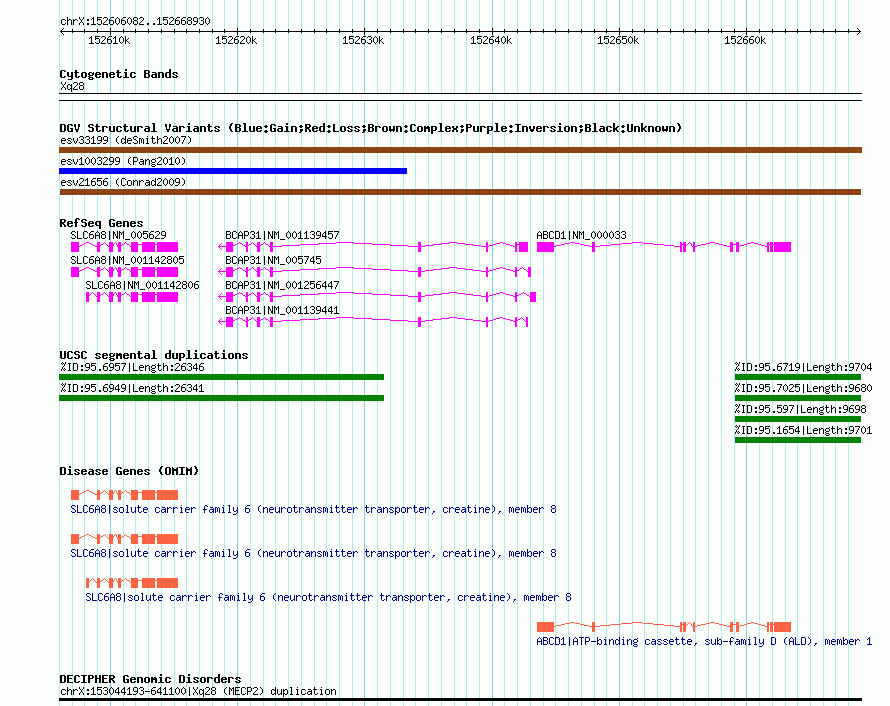The height and width of the screenshot is (706, 890).
Task: Select the black bar for the MECP2 duplication
Action: pos(460,700)
